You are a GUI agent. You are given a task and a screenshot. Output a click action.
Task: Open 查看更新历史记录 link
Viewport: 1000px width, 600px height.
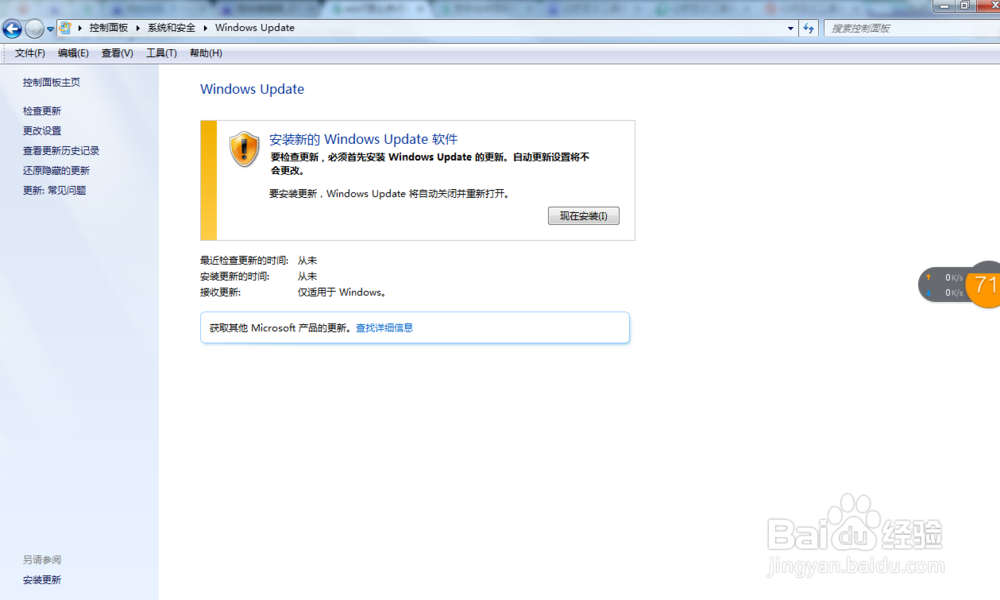coord(61,150)
